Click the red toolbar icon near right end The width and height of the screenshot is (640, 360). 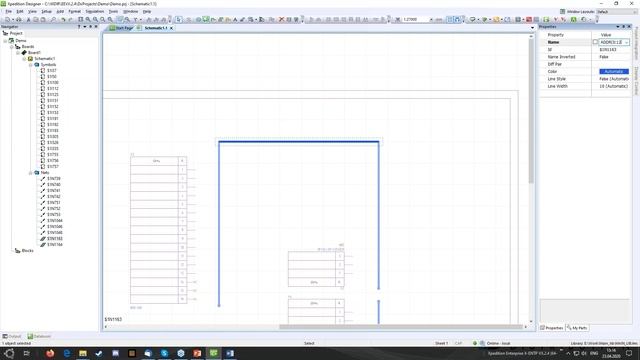(529, 19)
